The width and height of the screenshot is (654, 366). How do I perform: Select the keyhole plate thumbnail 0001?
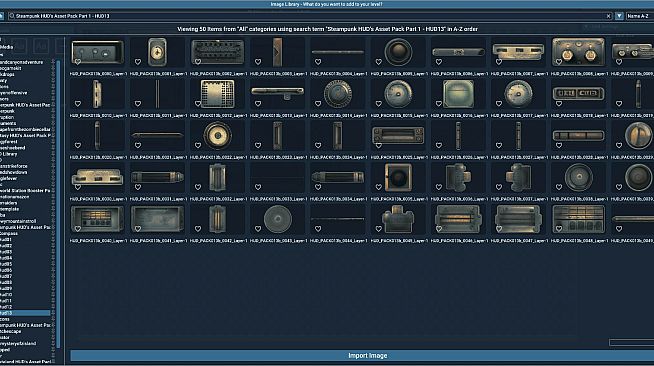(x=157, y=52)
